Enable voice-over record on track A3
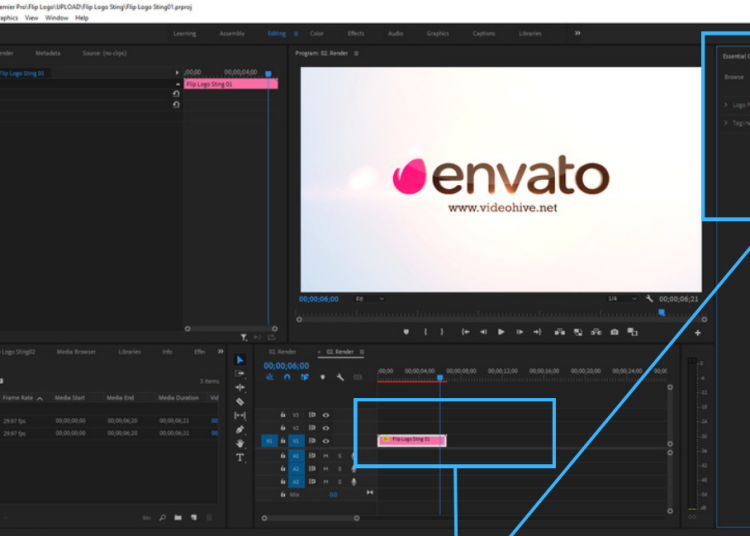This screenshot has width=750, height=536. [x=354, y=481]
